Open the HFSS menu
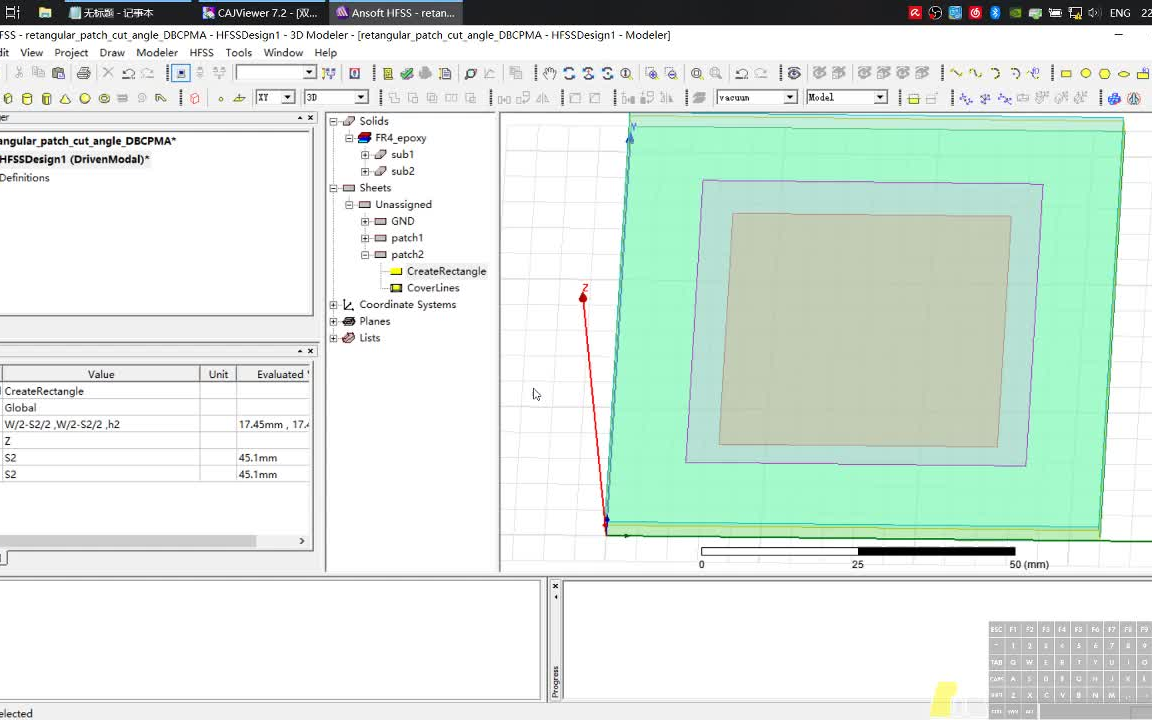The image size is (1152, 720). coord(201,53)
